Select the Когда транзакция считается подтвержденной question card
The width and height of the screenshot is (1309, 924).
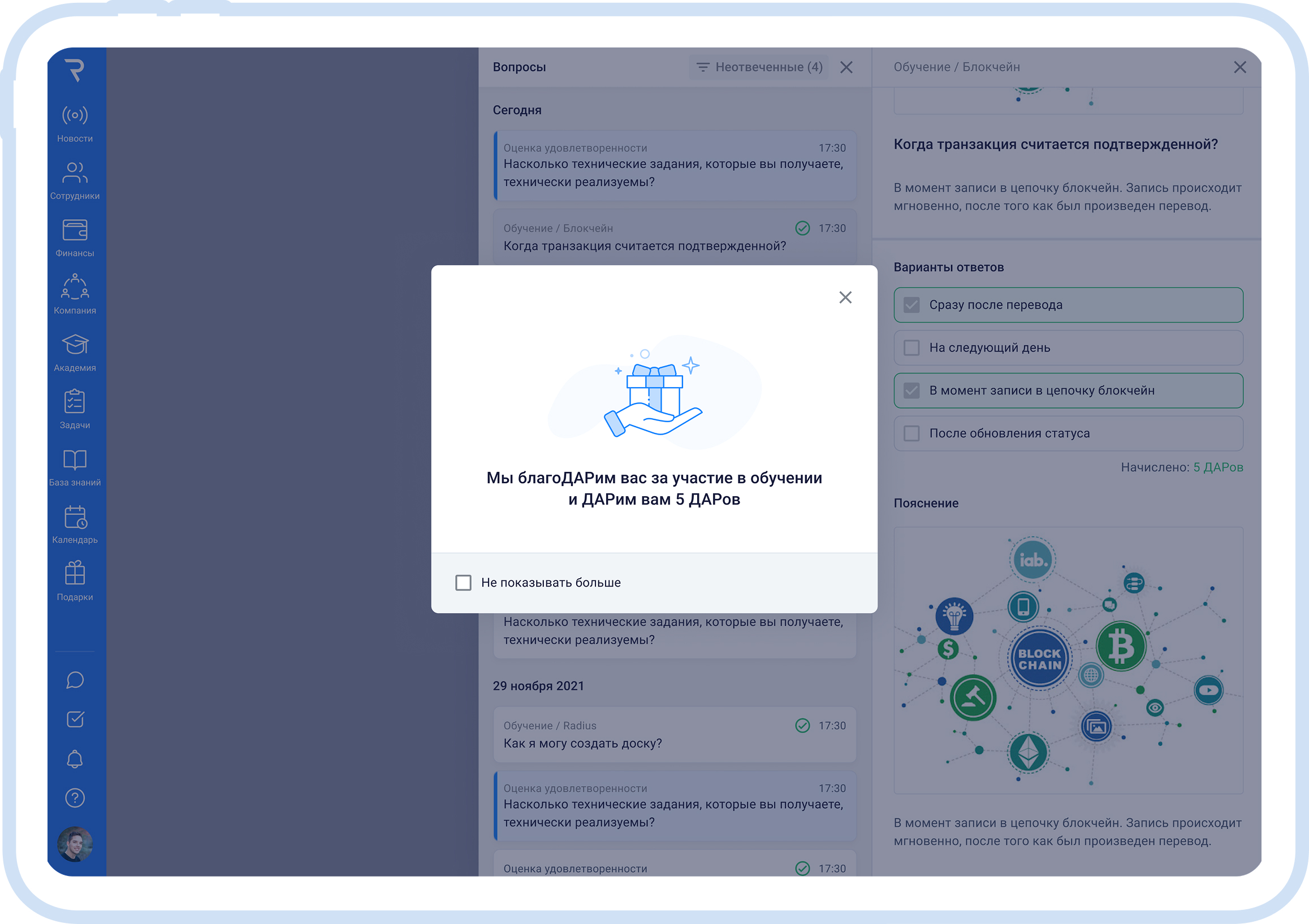point(675,237)
